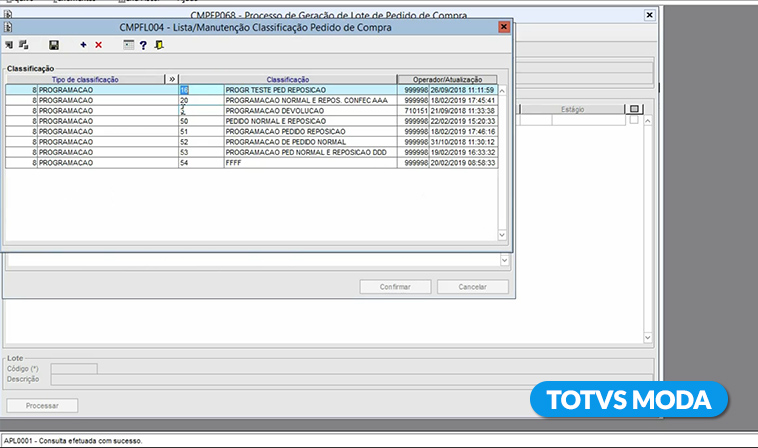The height and width of the screenshot is (448, 758).
Task: Click the save (floppy disk) toolbar icon
Action: [x=54, y=45]
